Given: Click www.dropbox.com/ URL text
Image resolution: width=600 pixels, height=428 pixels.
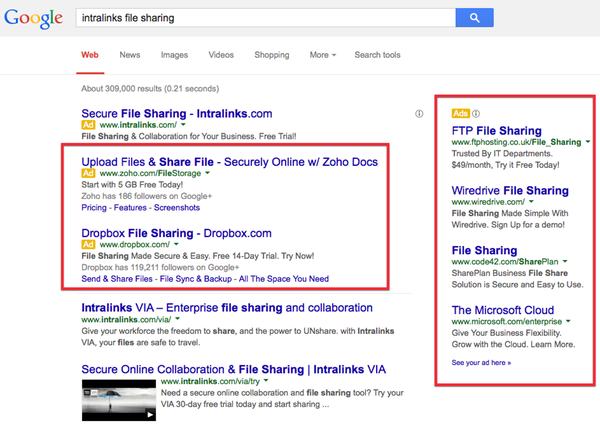Looking at the screenshot, I should pyautogui.click(x=135, y=244).
